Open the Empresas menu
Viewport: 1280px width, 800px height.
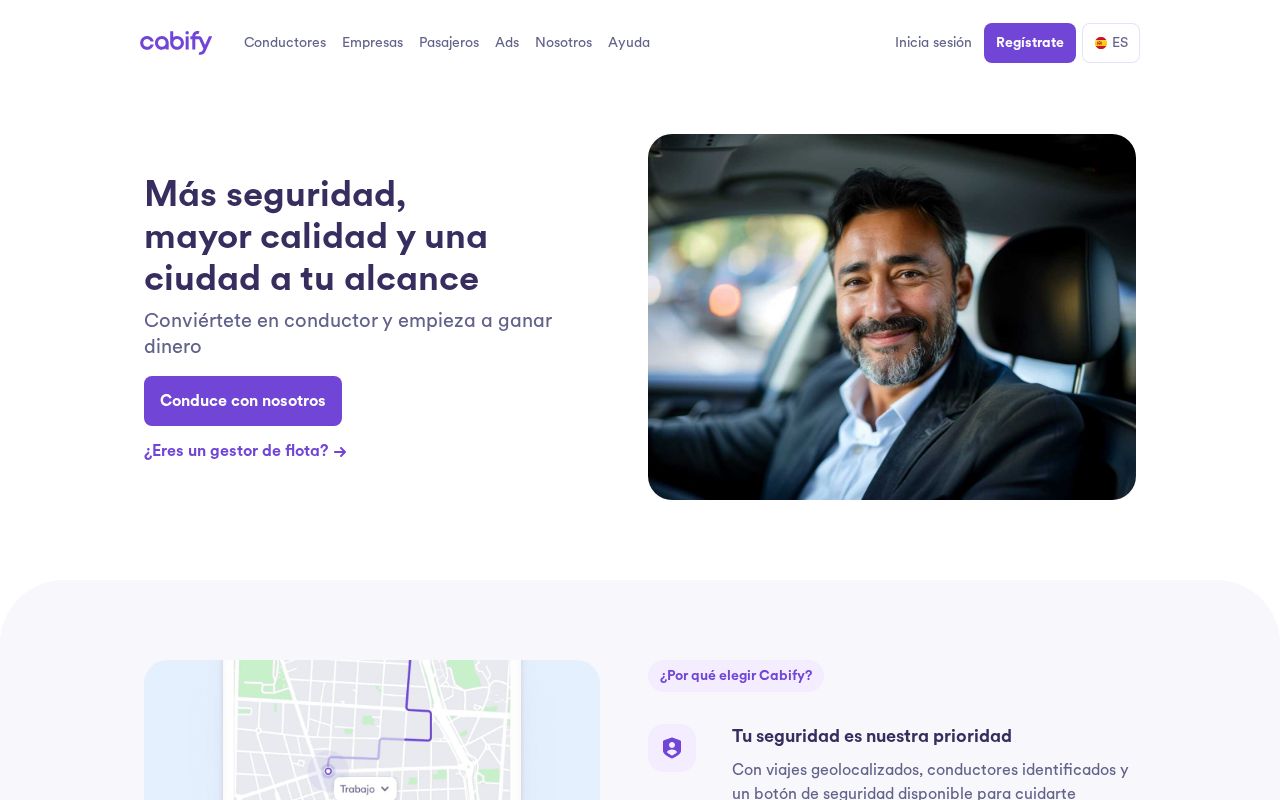tap(372, 43)
